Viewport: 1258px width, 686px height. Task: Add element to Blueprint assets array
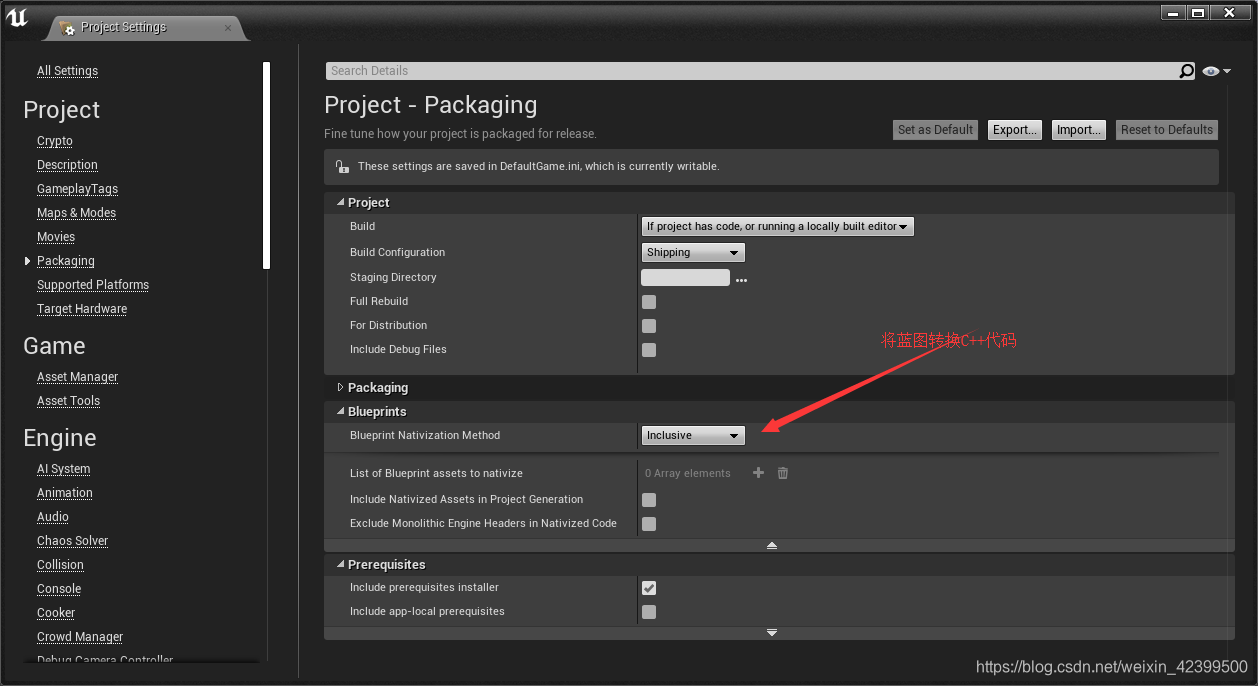point(758,473)
